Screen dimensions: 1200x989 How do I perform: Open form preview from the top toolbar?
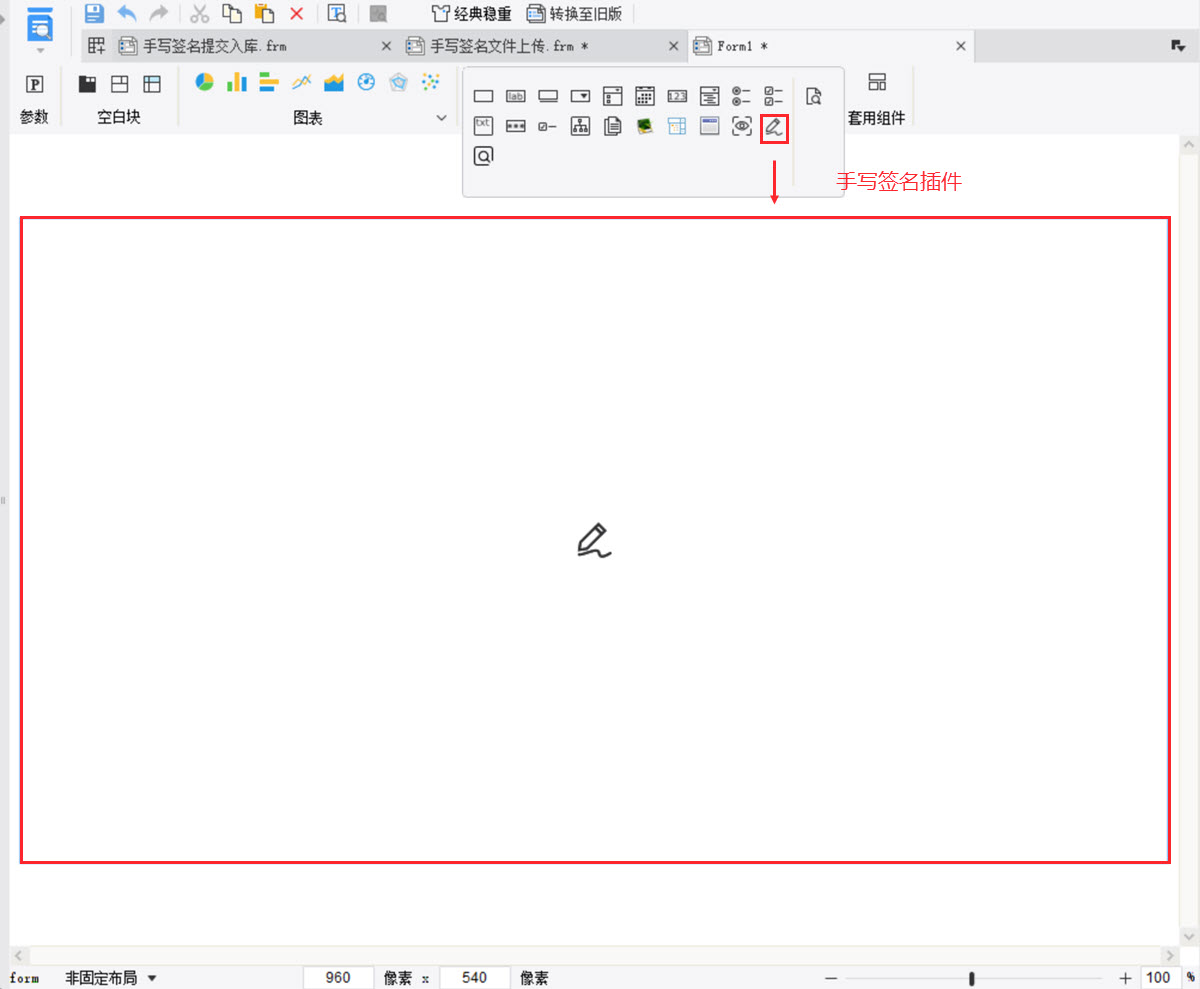[337, 13]
